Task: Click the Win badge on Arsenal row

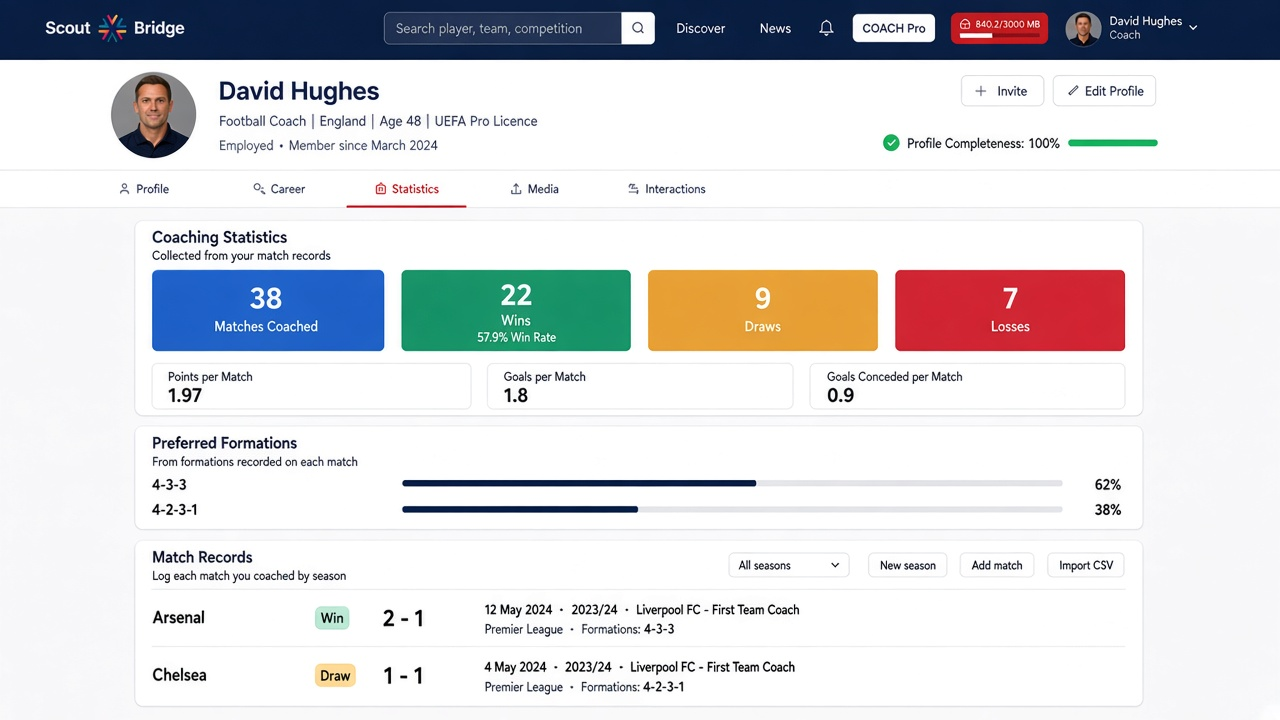Action: point(332,618)
